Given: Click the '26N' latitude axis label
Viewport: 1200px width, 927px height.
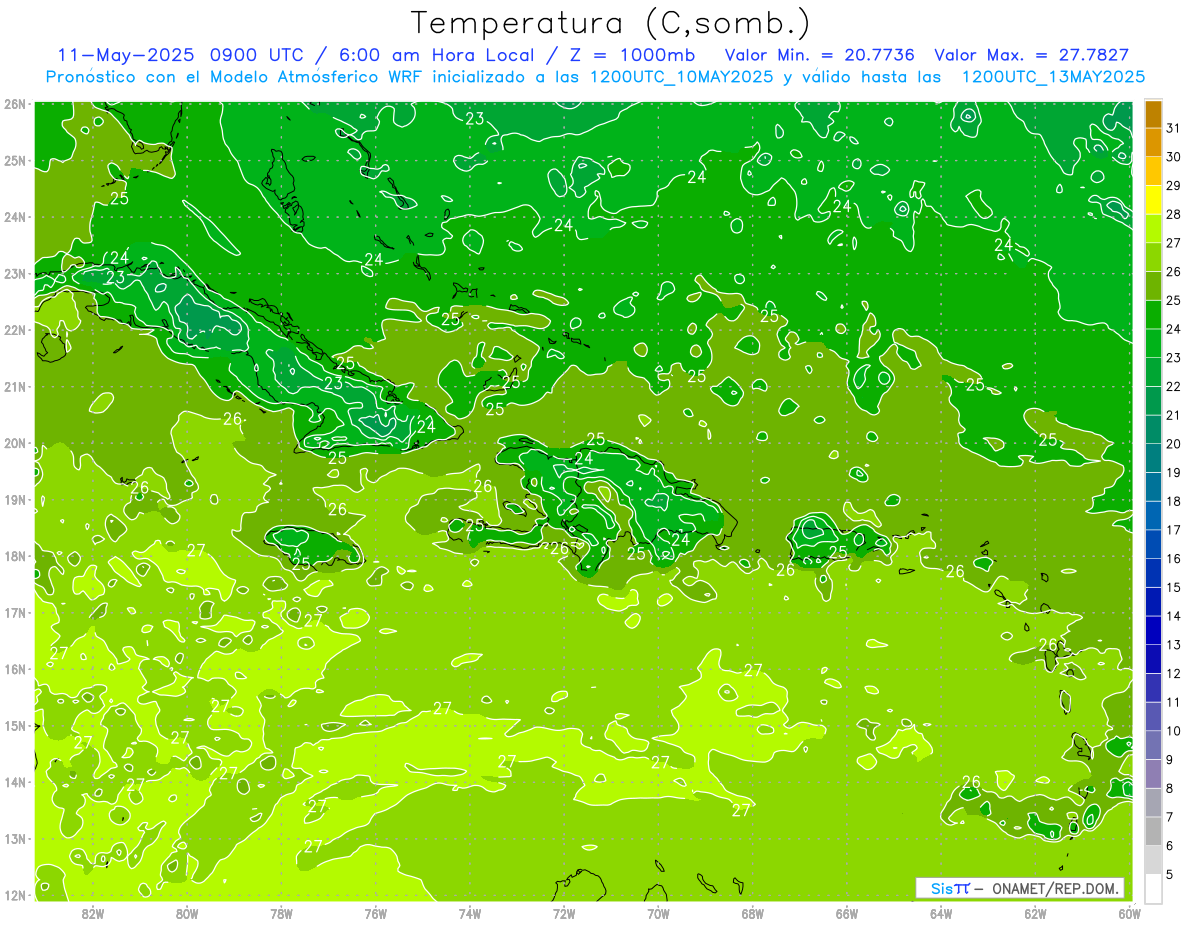Looking at the screenshot, I should (14, 104).
